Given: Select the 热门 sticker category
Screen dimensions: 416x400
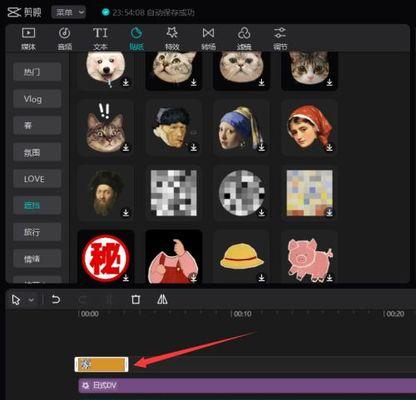Looking at the screenshot, I should point(37,72).
